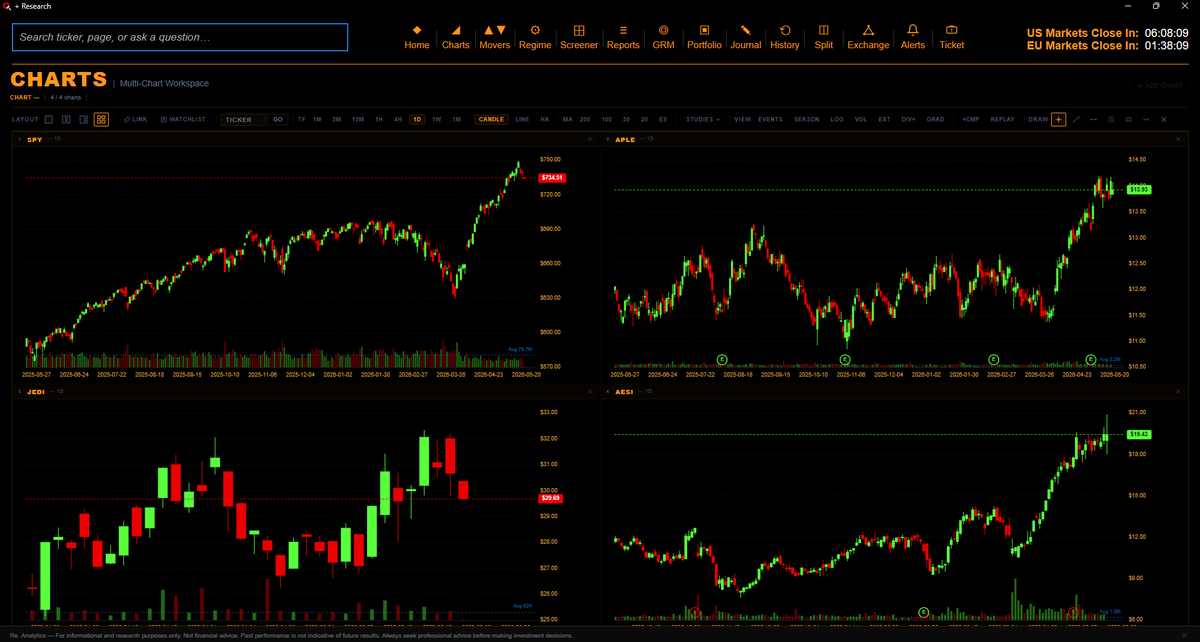This screenshot has height=642, width=1200.
Task: Select two-column layout icon
Action: point(66,119)
